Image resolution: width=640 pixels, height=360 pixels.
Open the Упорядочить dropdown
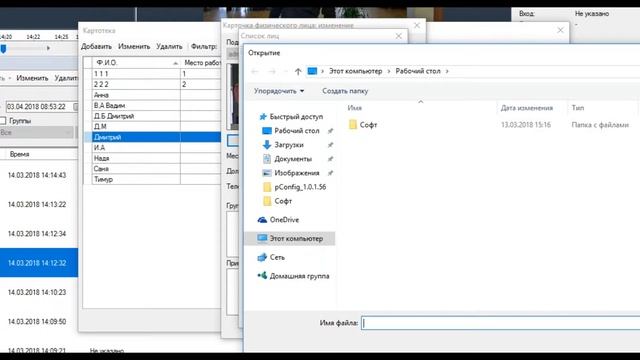coord(279,91)
